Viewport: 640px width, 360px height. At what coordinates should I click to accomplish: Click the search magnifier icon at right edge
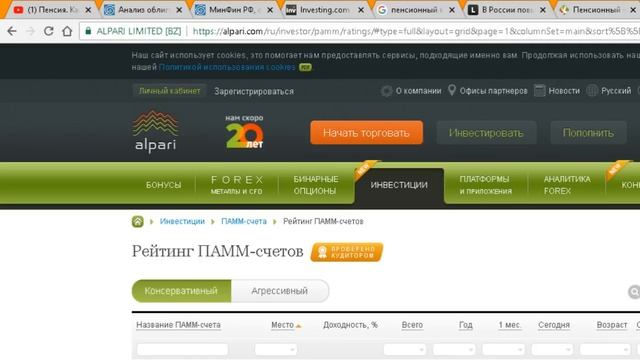click(634, 291)
